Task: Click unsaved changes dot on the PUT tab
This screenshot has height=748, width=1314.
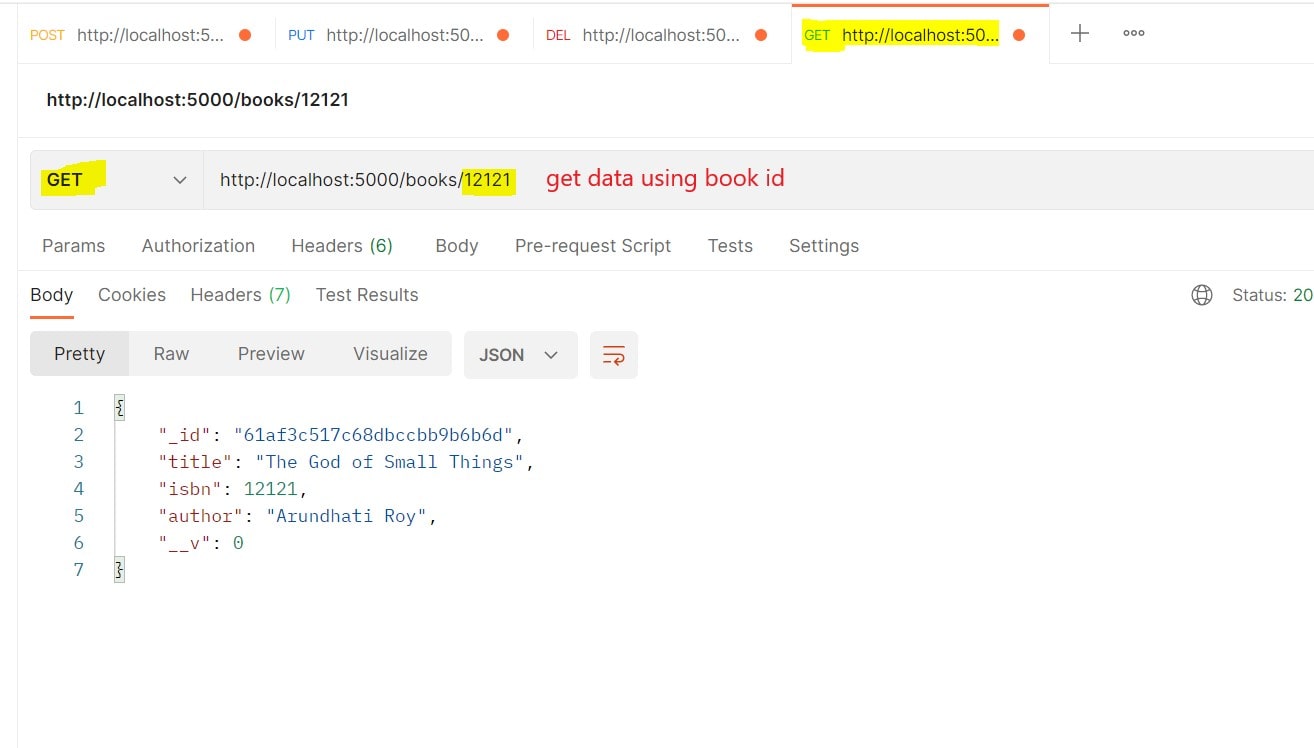Action: [503, 33]
